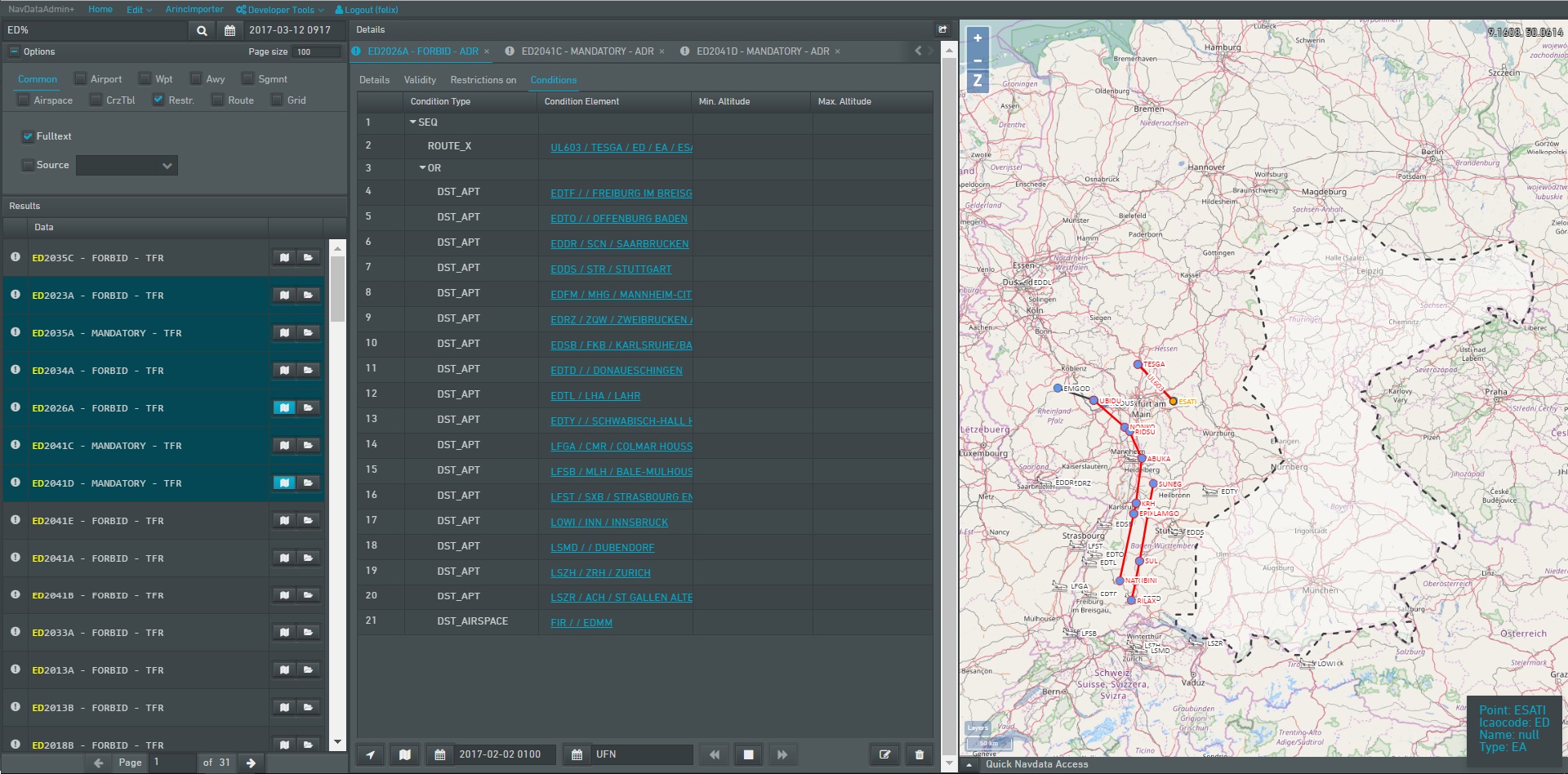This screenshot has width=1568, height=774.
Task: Open the Developer Tools menu
Action: pos(280,10)
